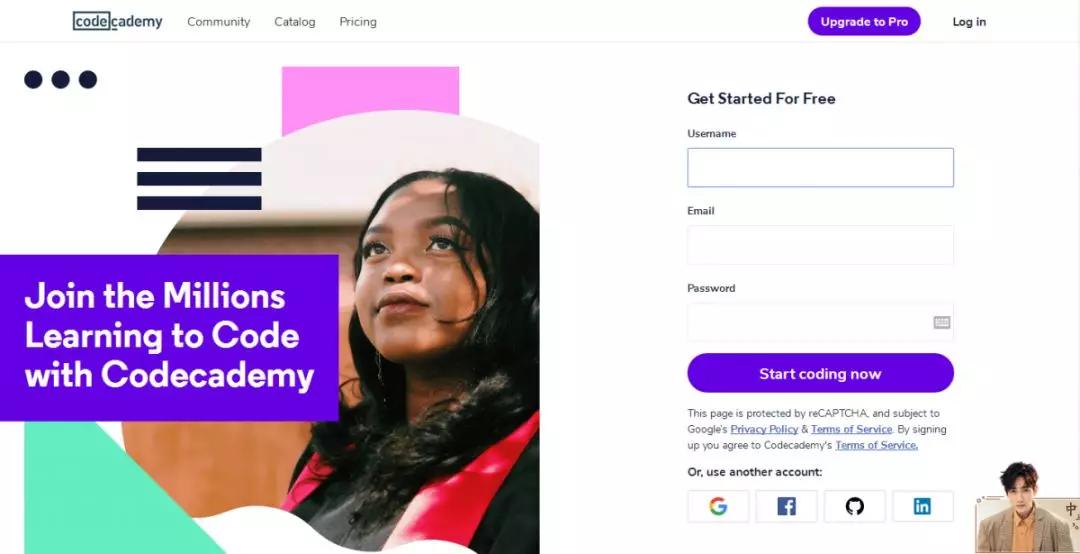Open Codecademy's Terms of Service link
Screen dimensions: 1080x554
click(876, 445)
